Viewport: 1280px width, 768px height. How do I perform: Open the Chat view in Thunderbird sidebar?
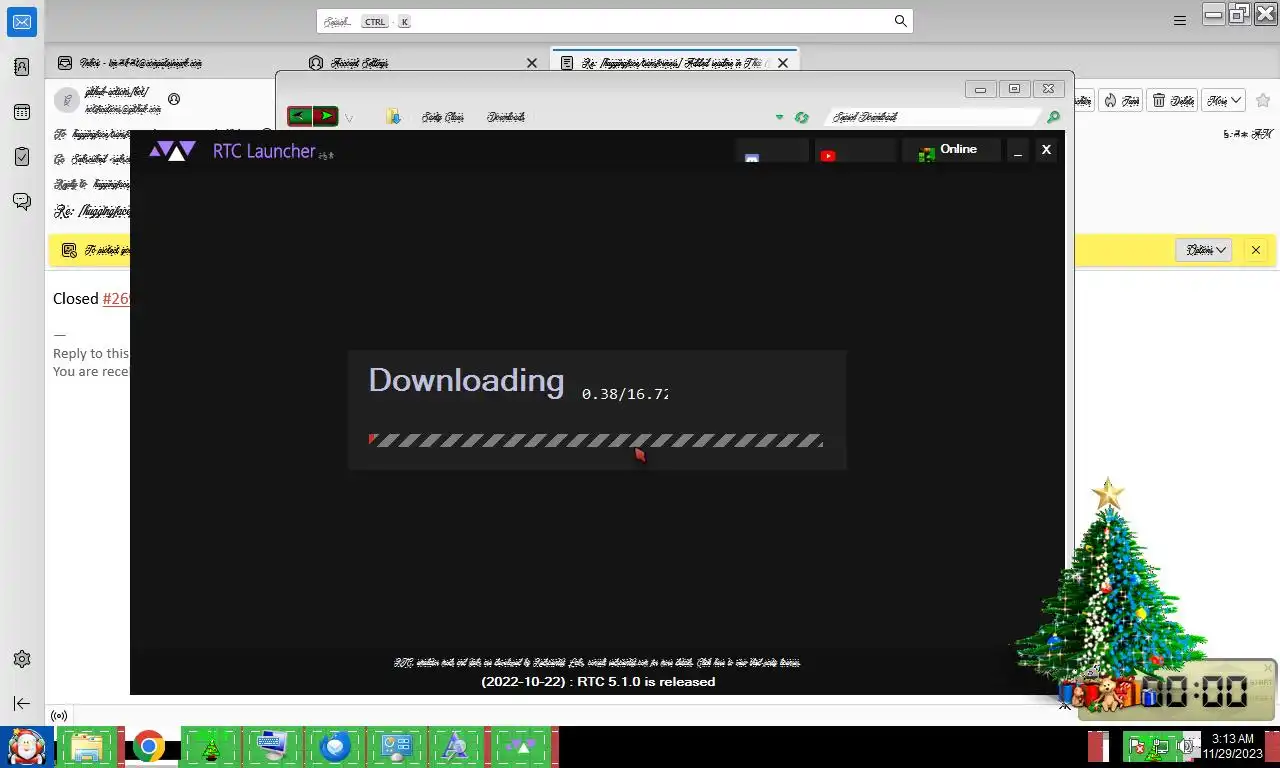[x=22, y=201]
